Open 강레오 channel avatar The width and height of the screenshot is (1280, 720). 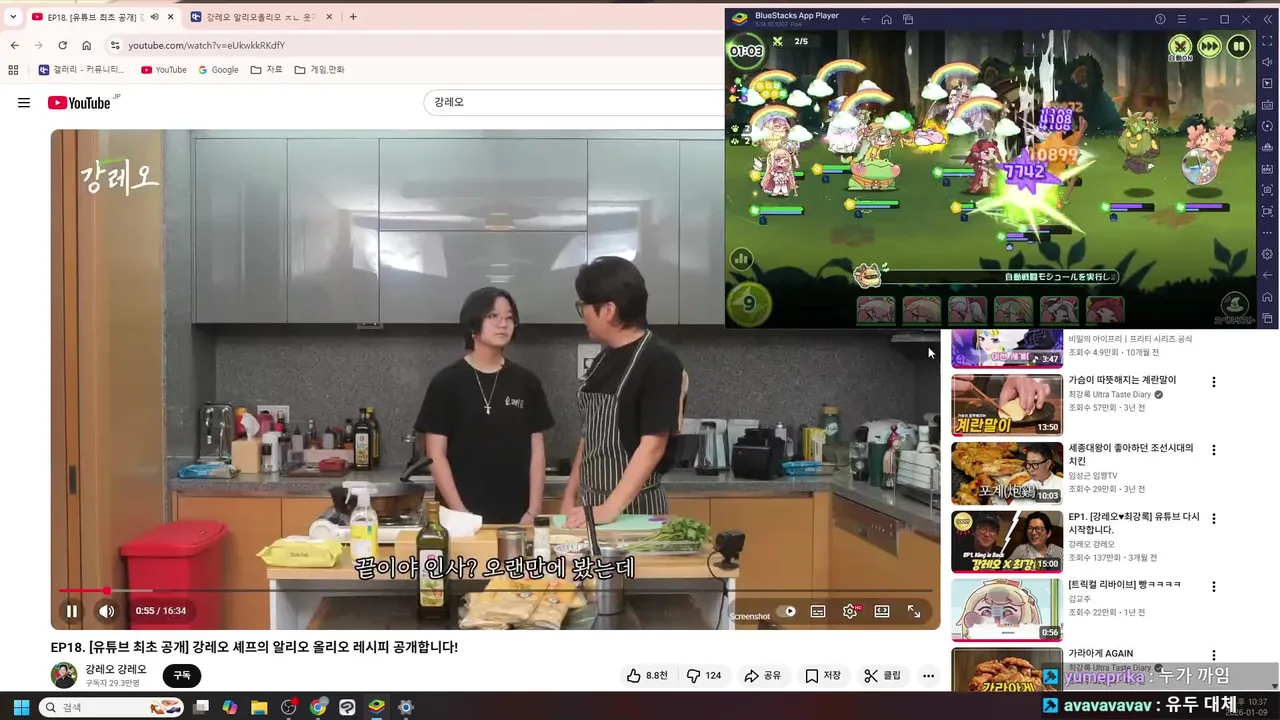click(64, 675)
